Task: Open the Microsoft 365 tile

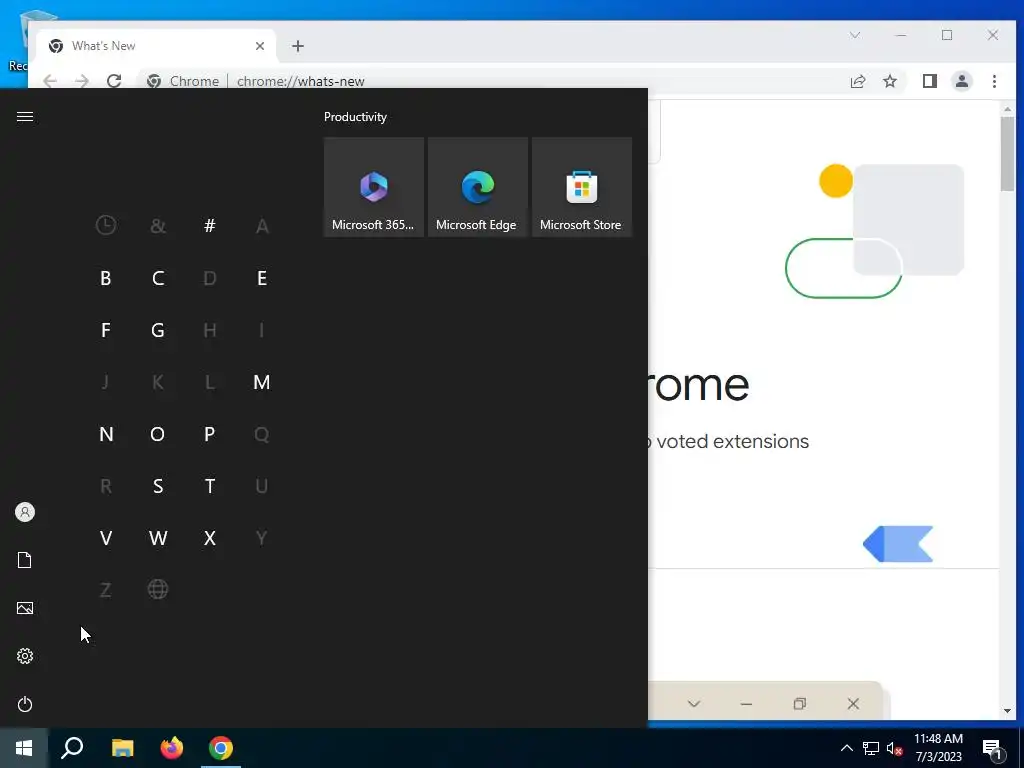Action: pyautogui.click(x=374, y=187)
